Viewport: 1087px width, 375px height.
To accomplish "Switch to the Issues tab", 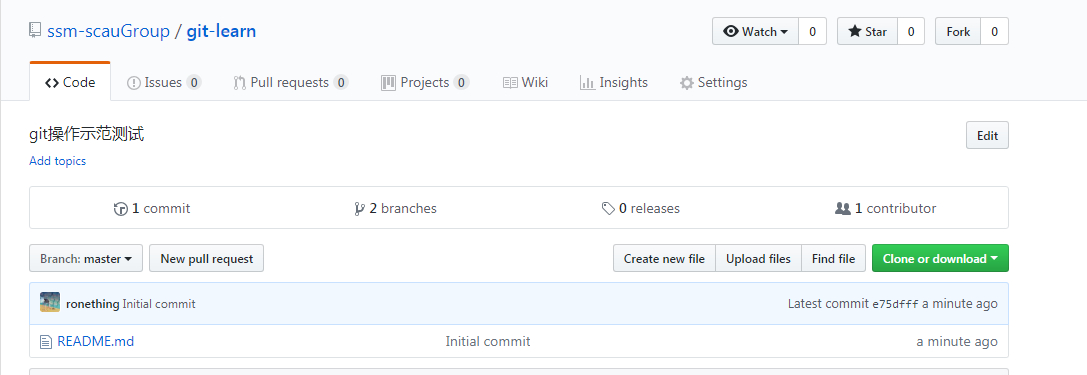I will 164,82.
